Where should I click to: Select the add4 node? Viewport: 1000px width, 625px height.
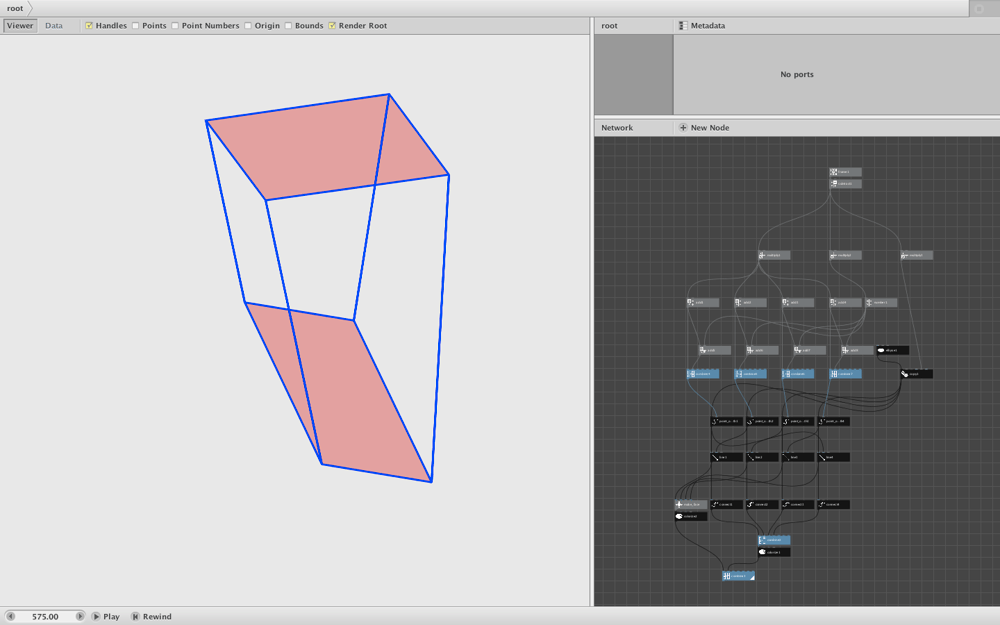pos(846,302)
